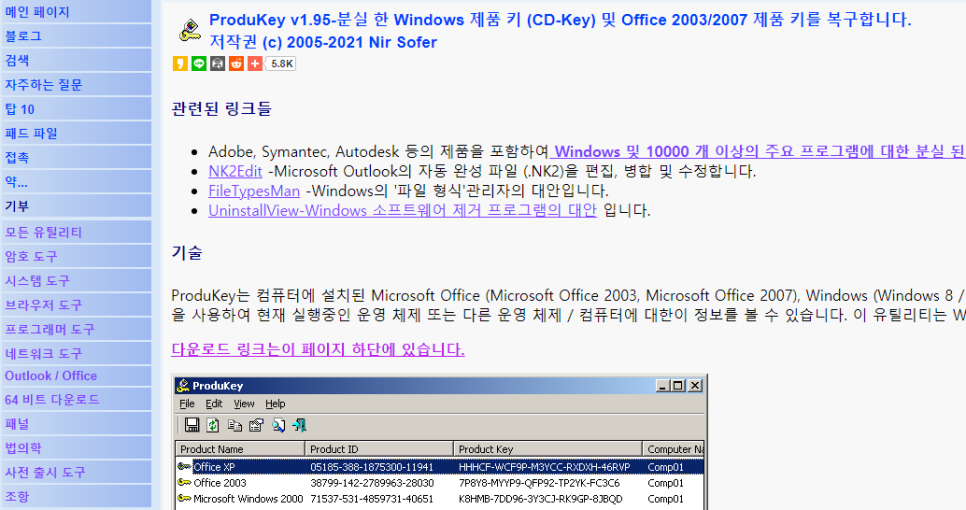
Task: Select the Microsoft Windows 2000 row name
Action: [248, 499]
